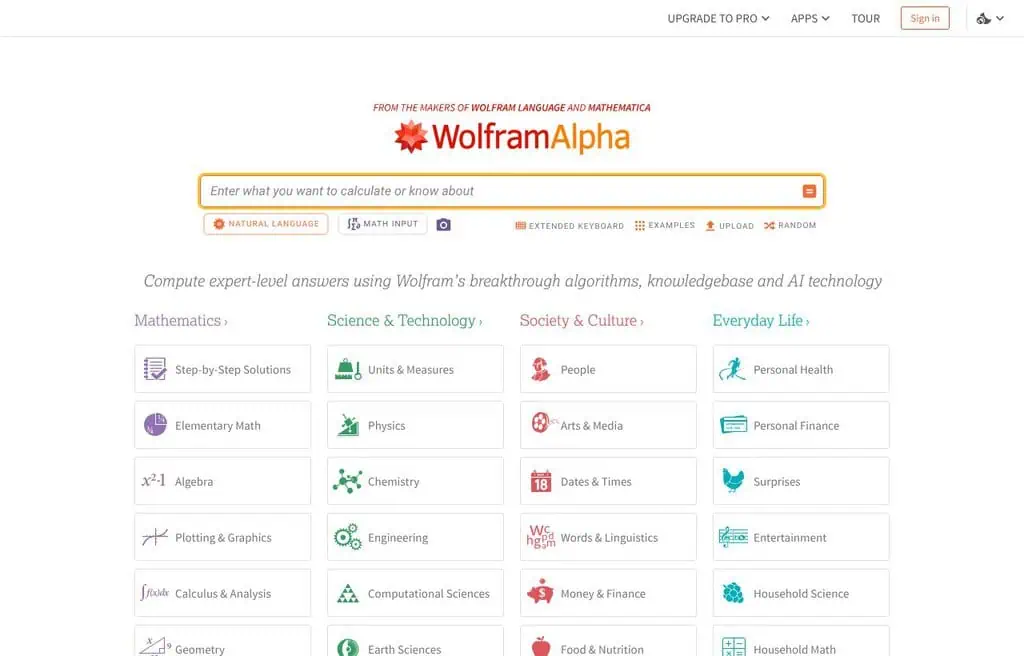This screenshot has width=1024, height=656.
Task: Click the WolframAlpha logo
Action: coord(512,137)
